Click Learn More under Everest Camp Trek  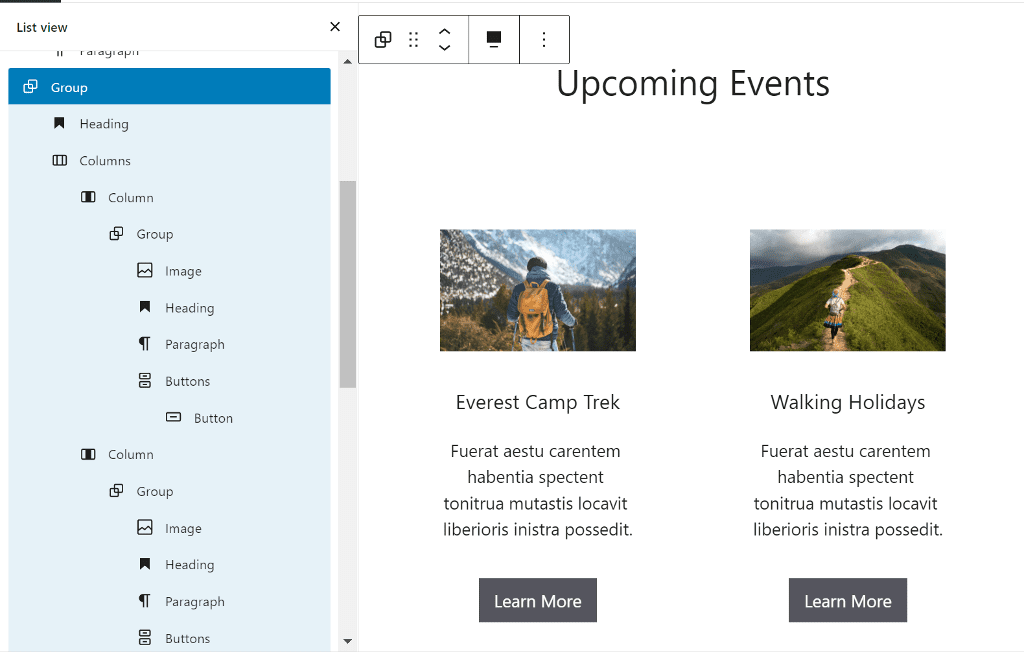click(x=537, y=601)
